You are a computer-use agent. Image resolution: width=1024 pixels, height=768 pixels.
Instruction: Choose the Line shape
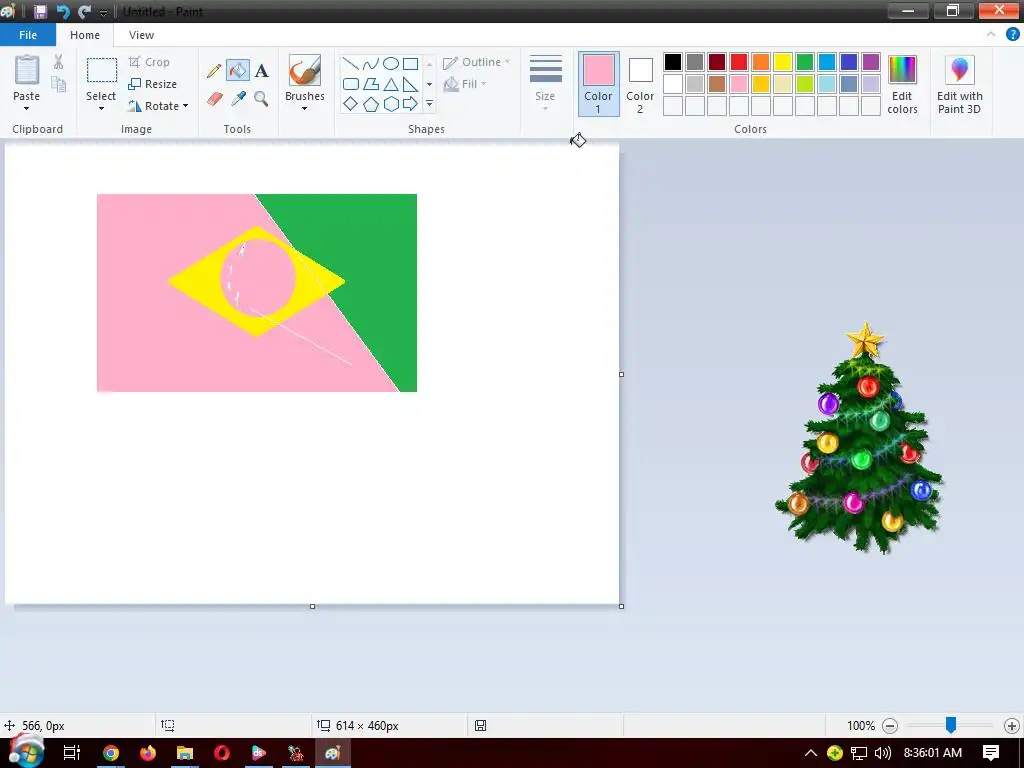click(x=351, y=63)
